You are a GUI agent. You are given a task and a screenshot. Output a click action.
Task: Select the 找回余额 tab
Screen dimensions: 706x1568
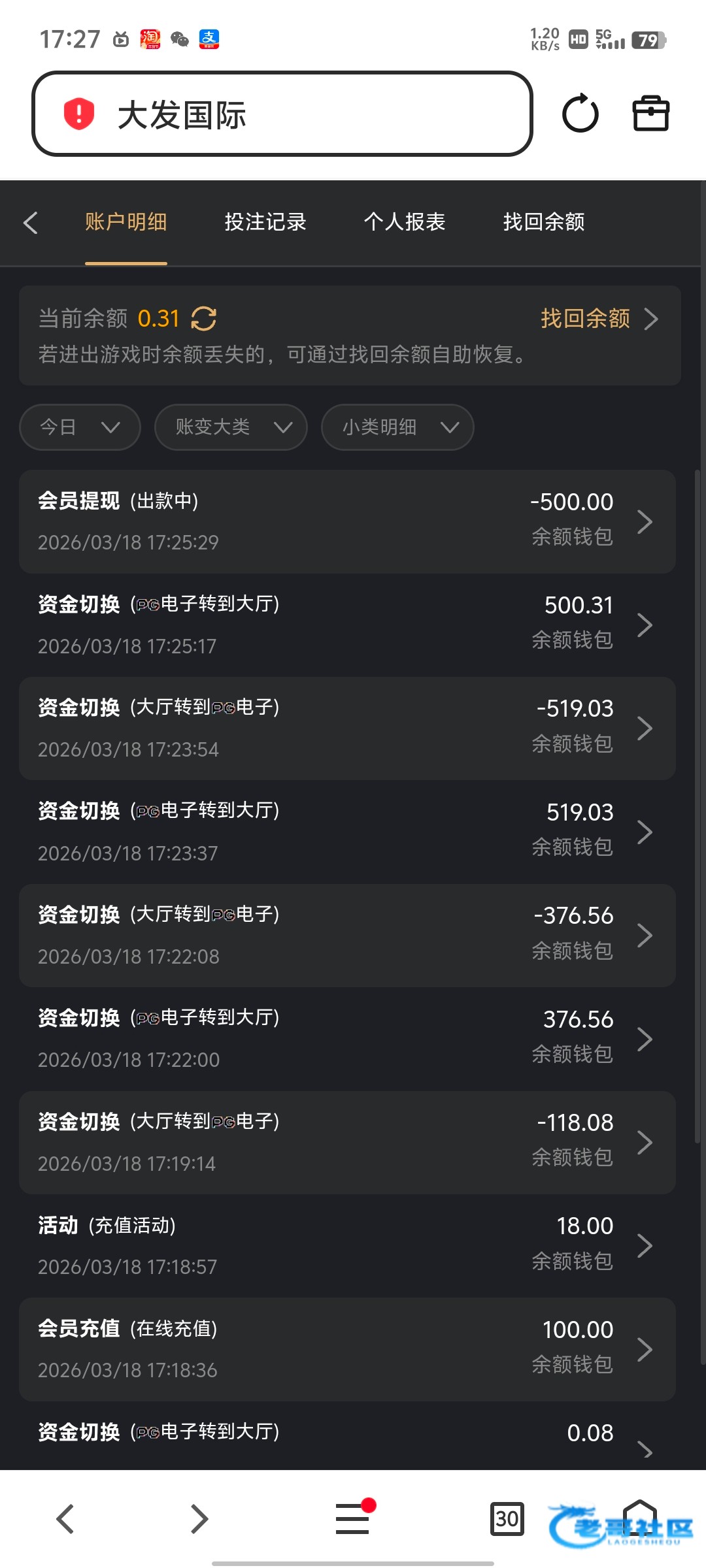(544, 222)
